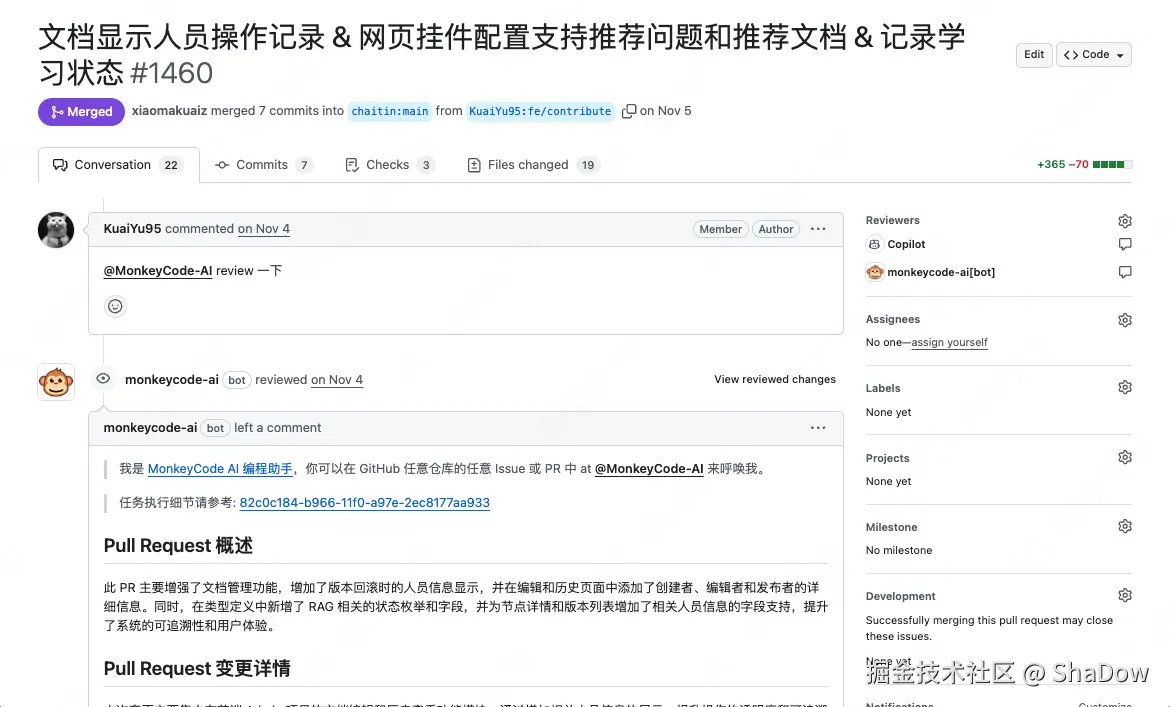
Task: Click comment icon next to Copilot reviewer
Action: coord(1124,244)
